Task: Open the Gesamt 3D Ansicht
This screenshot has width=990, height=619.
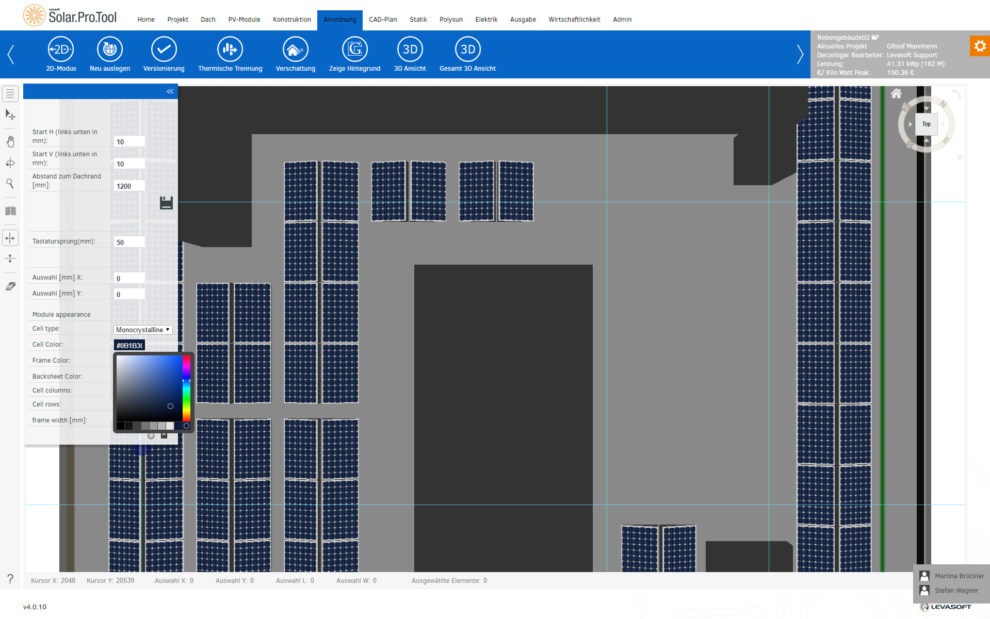Action: (x=467, y=50)
